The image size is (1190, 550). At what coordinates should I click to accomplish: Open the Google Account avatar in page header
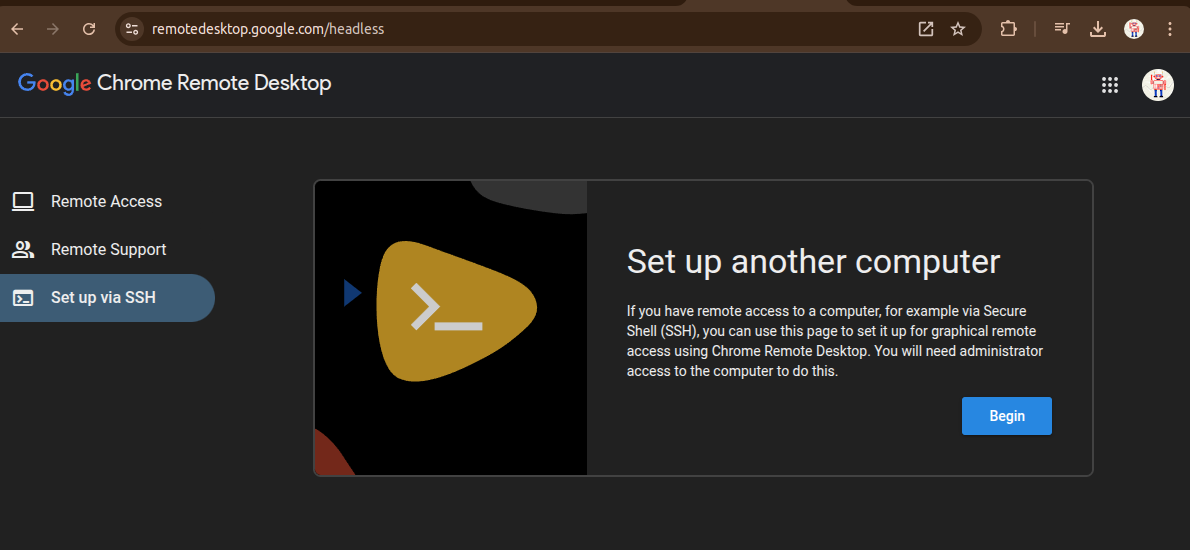(1157, 85)
